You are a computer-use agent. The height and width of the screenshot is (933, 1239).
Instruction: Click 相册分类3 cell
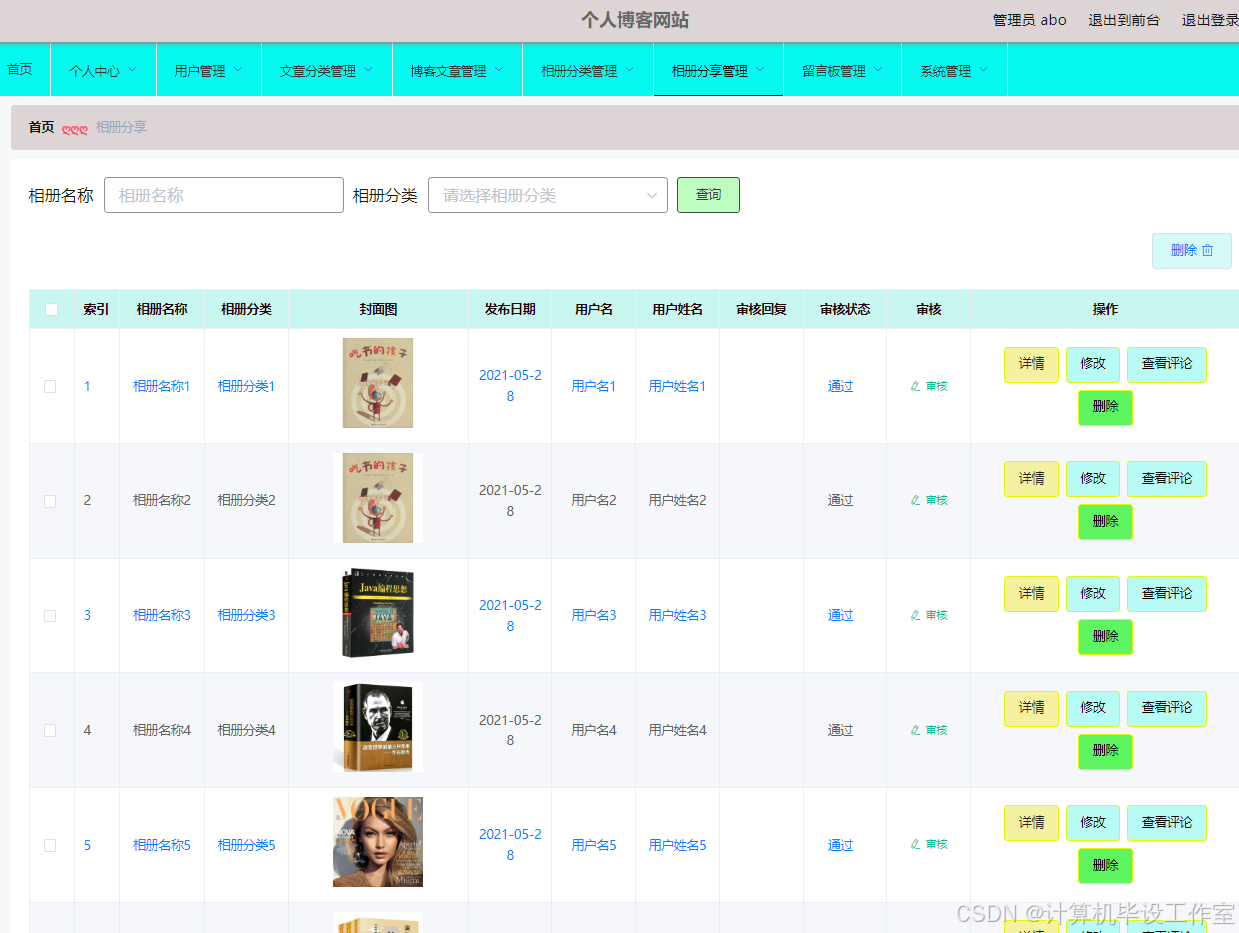tap(246, 615)
